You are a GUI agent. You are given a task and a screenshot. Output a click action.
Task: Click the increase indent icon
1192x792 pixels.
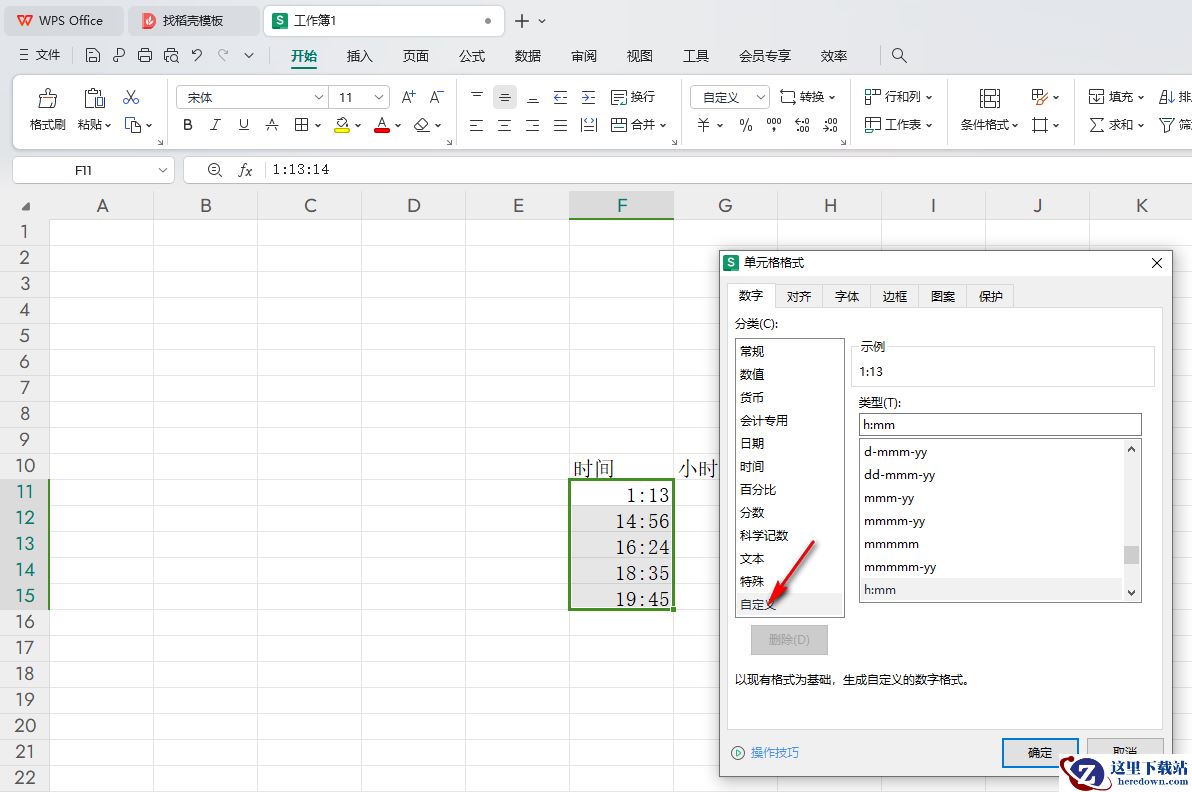point(588,97)
